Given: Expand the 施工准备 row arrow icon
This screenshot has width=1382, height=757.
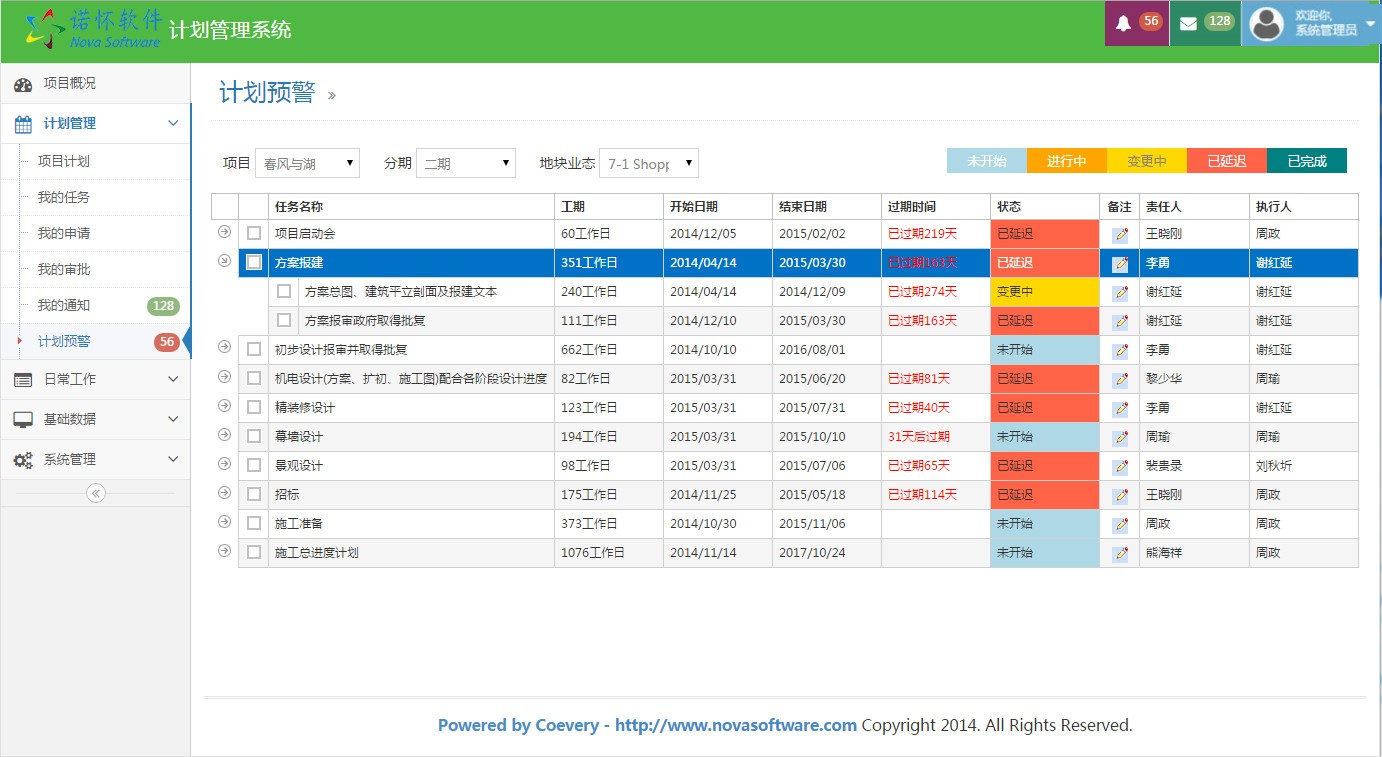Looking at the screenshot, I should click(224, 523).
